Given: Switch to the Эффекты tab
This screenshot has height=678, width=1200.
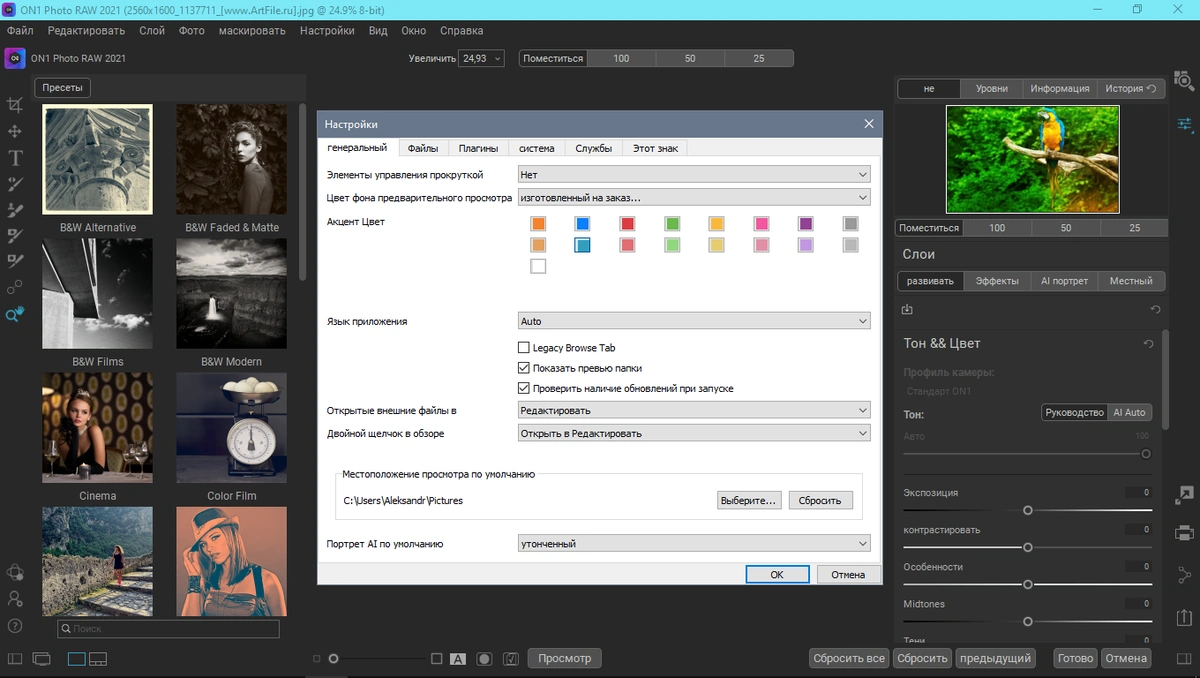Looking at the screenshot, I should click(997, 281).
